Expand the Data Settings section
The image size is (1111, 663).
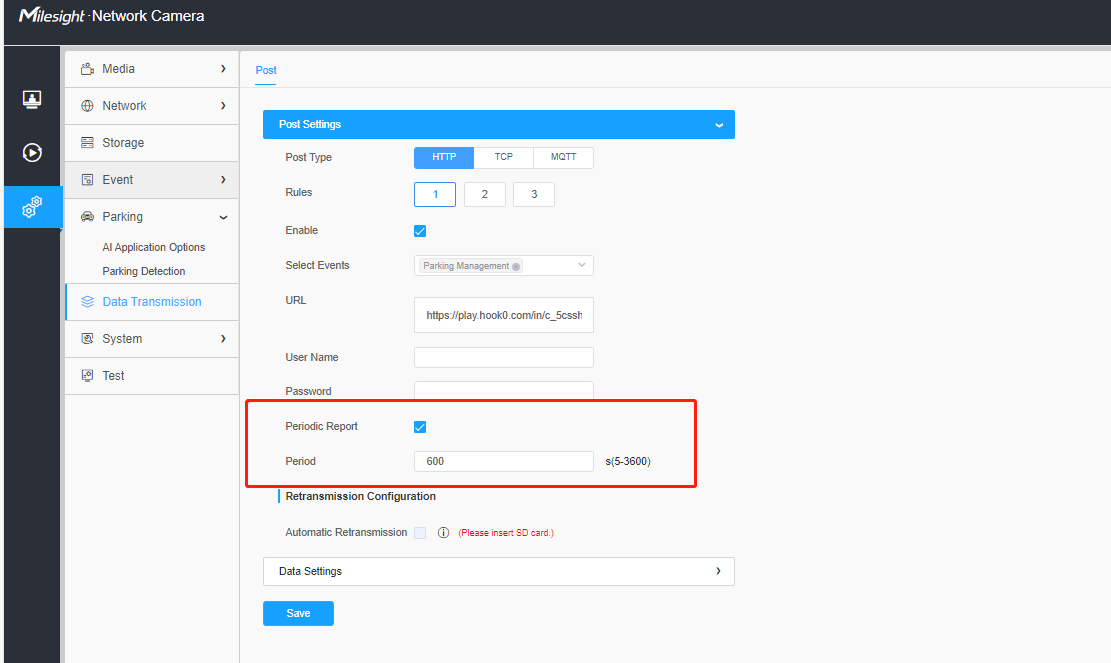click(499, 571)
